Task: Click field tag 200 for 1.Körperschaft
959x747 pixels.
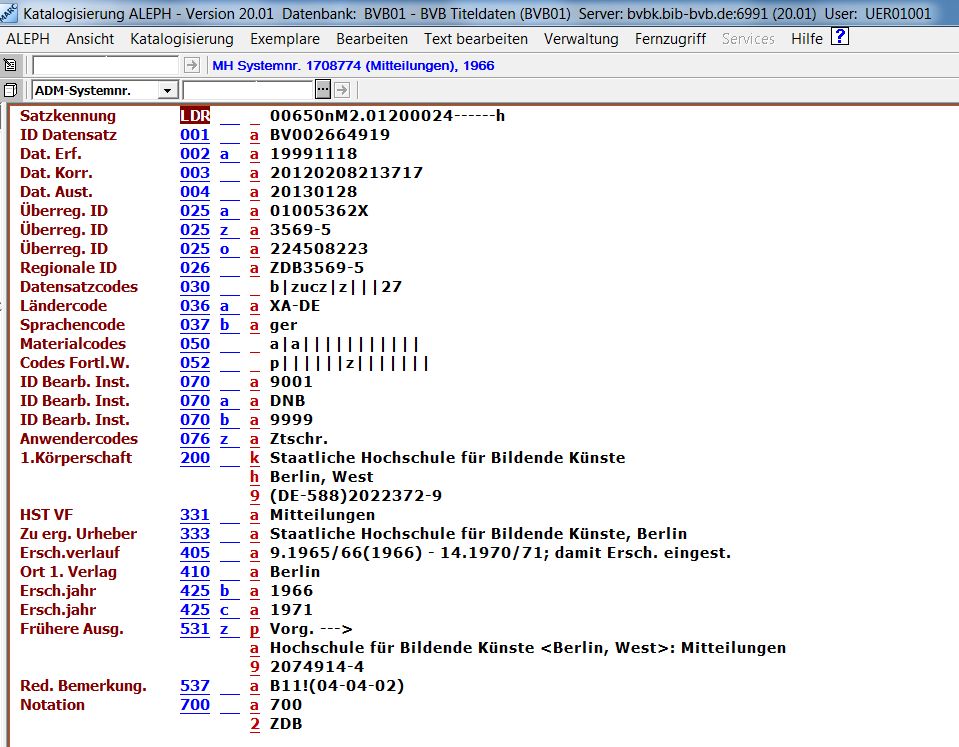Action: [x=195, y=458]
